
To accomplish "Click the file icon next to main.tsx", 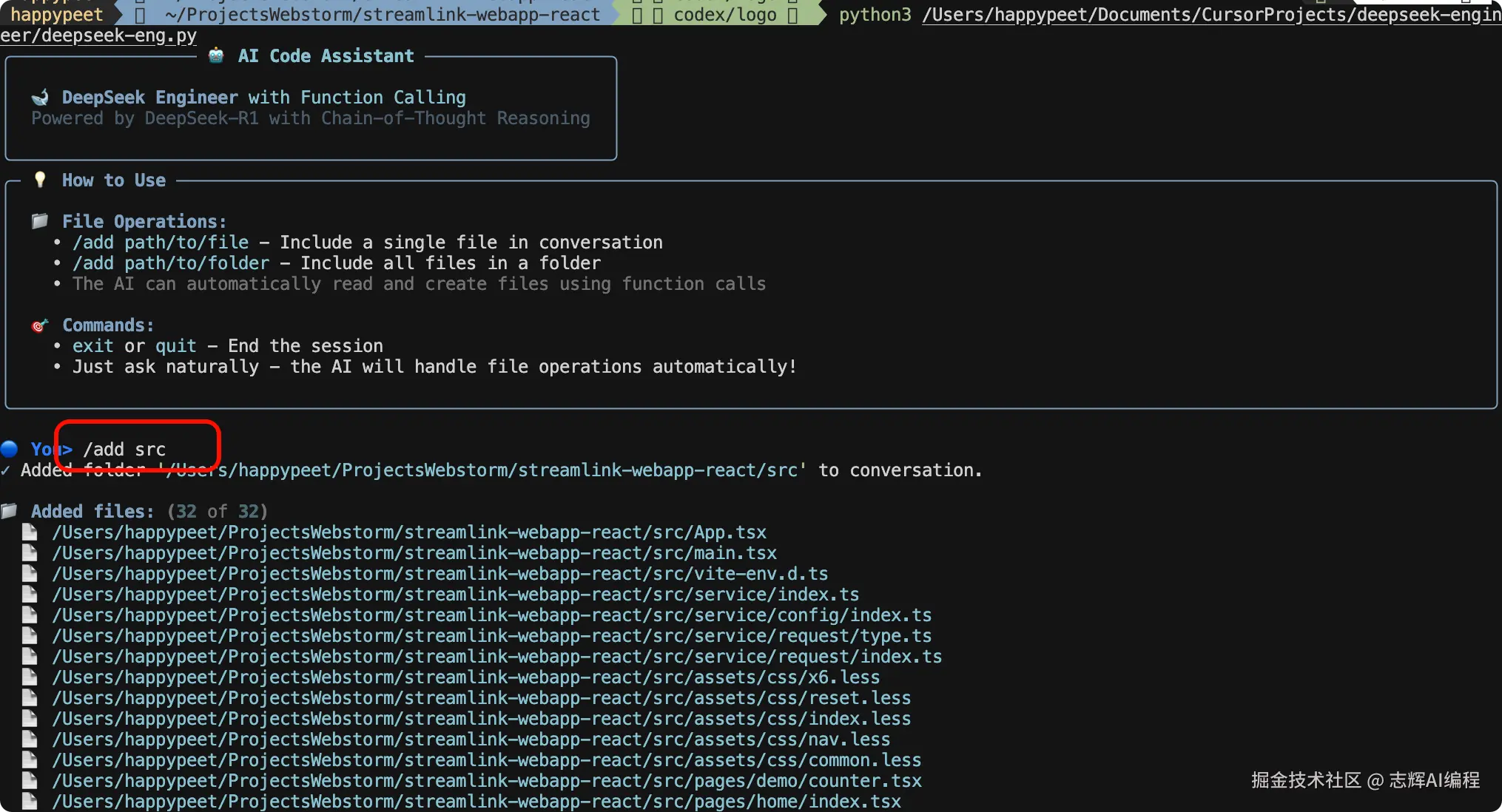I will click(30, 552).
